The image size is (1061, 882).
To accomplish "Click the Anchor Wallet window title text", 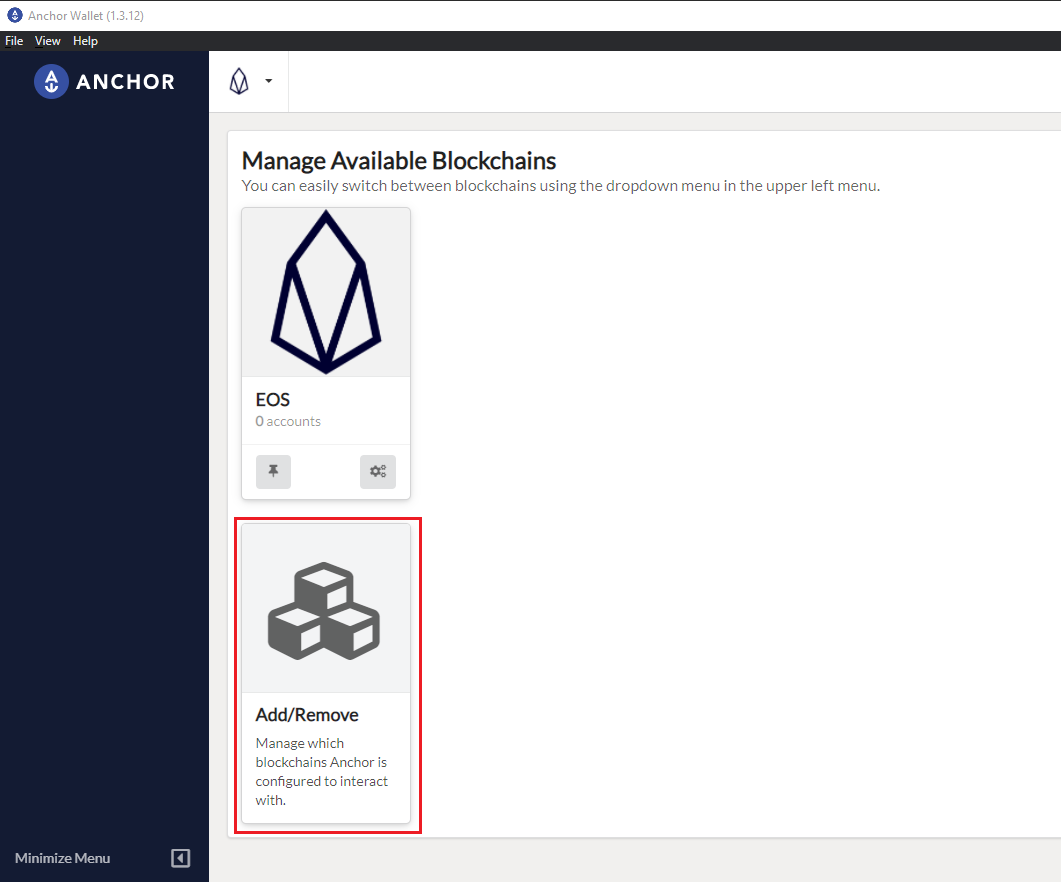I will pyautogui.click(x=86, y=16).
